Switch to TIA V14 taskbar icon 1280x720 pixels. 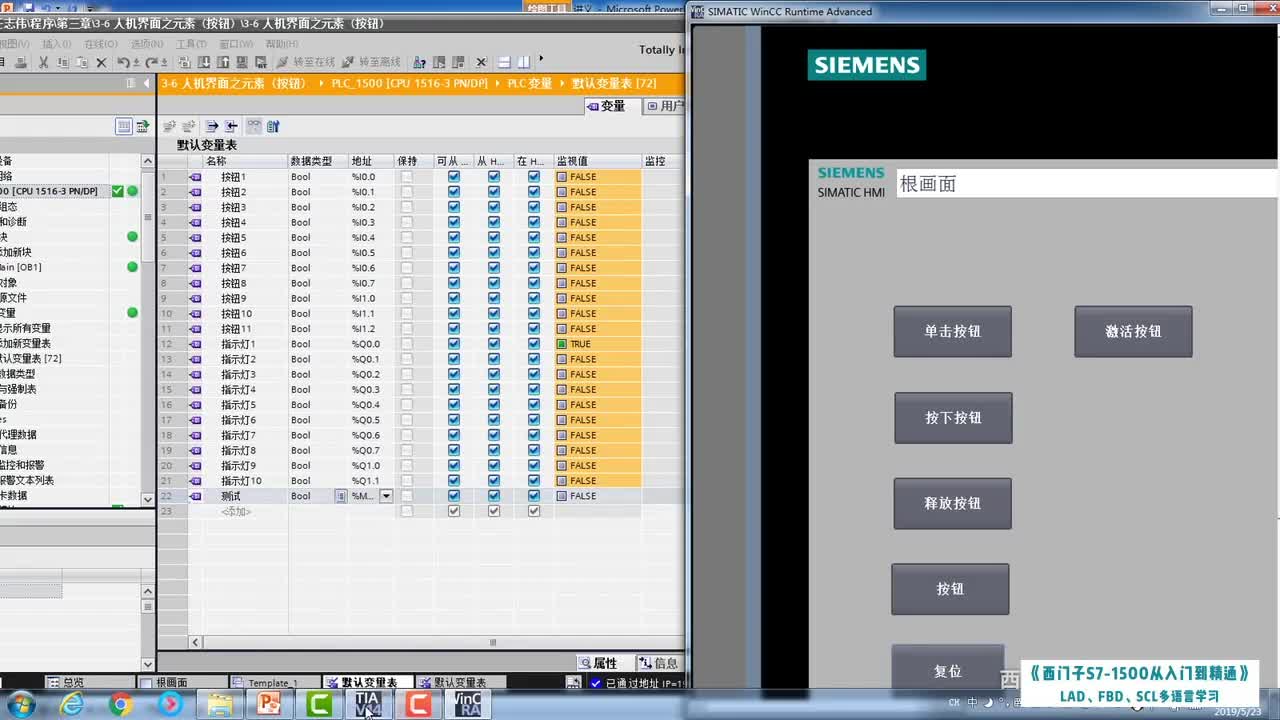(x=368, y=705)
